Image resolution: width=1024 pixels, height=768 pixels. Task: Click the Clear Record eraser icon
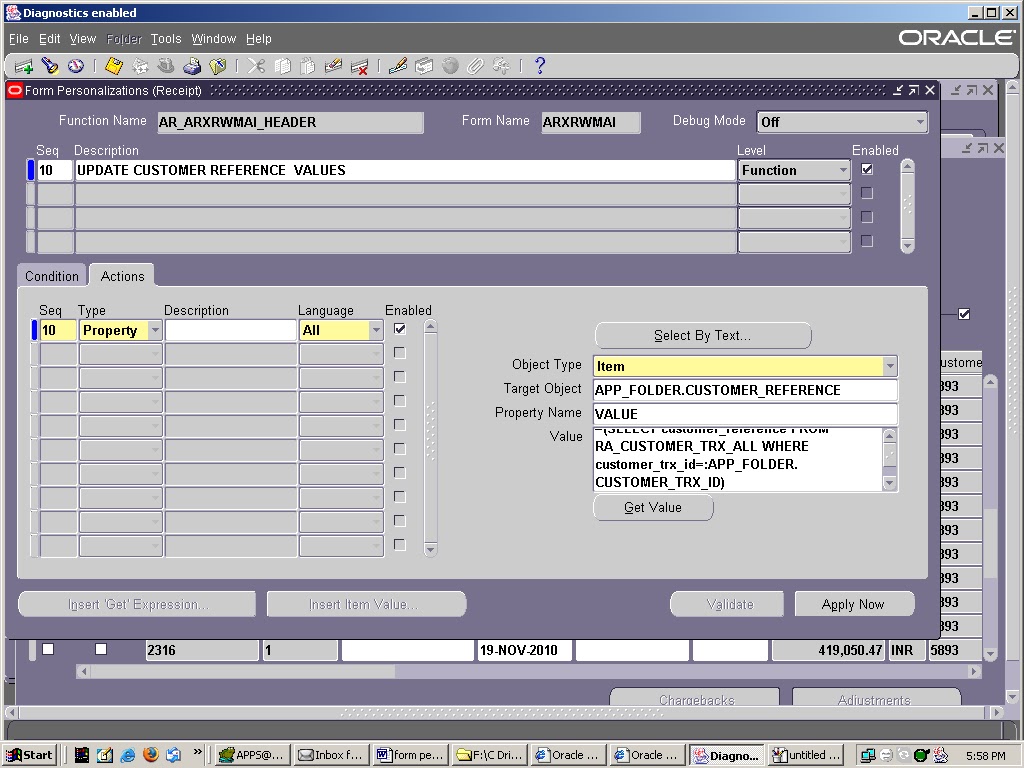click(333, 66)
